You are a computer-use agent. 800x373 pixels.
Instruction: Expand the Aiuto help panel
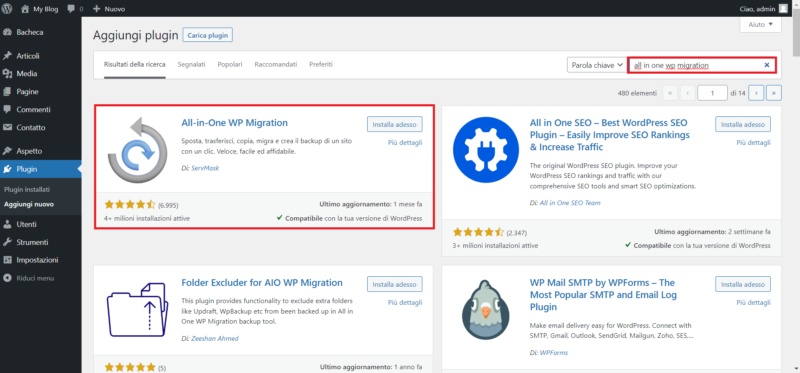(761, 24)
